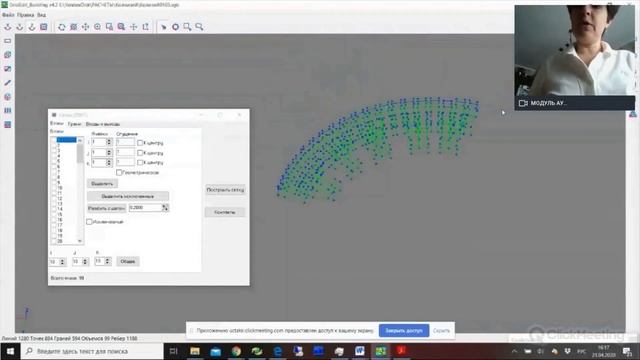The height and width of the screenshot is (360, 640).
Task: Open the red application on the taskbar
Action: pos(401,351)
